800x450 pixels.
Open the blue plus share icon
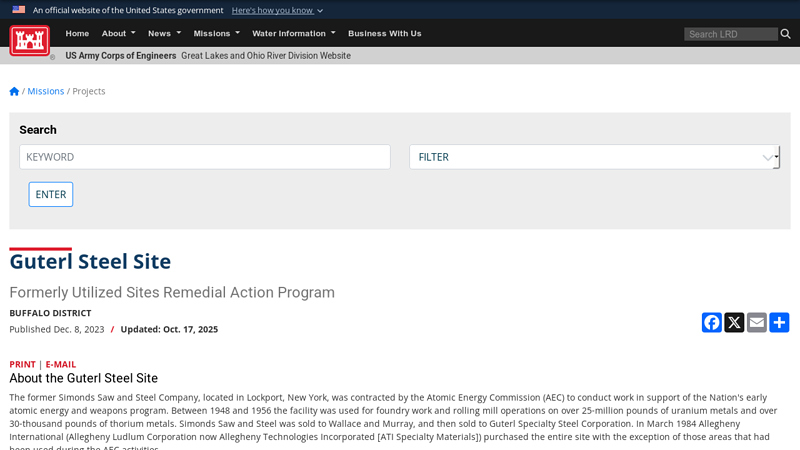(x=779, y=322)
